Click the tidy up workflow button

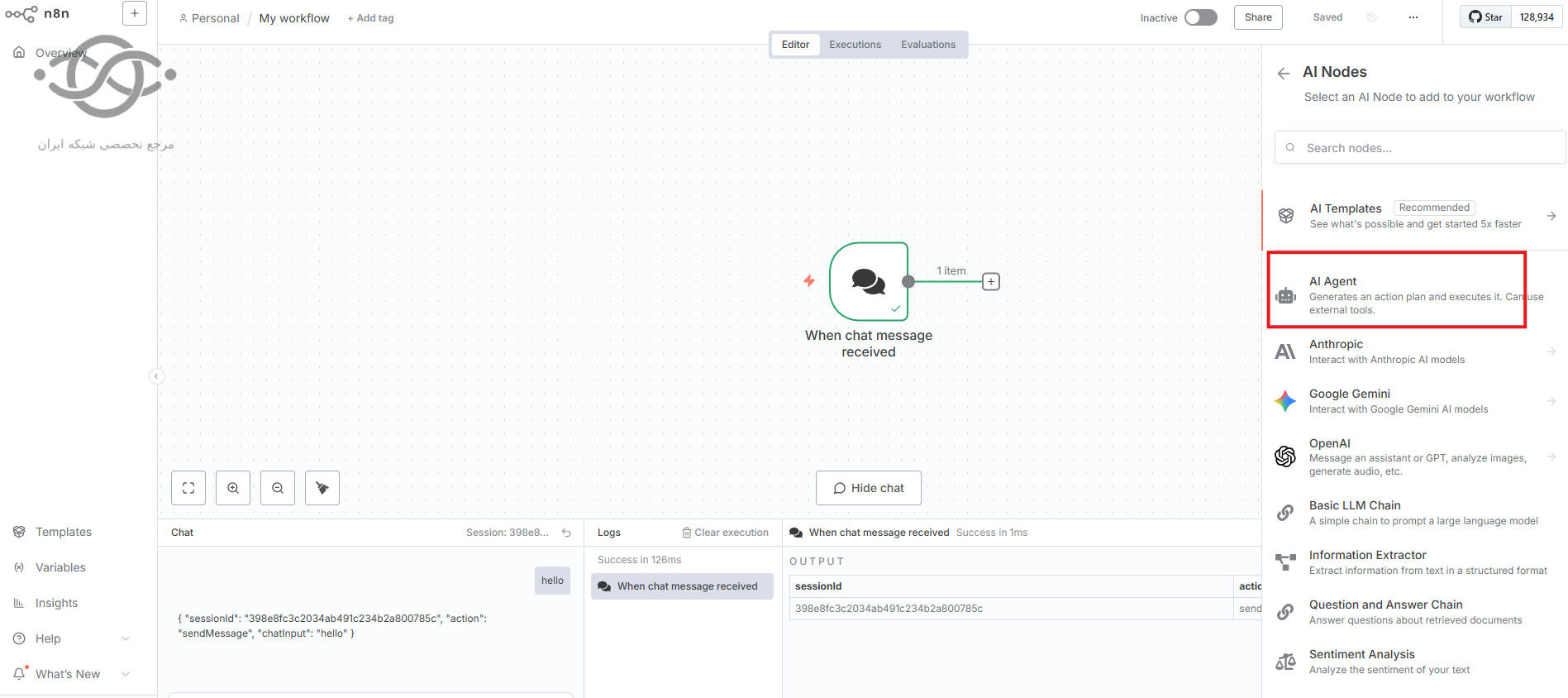pyautogui.click(x=322, y=488)
